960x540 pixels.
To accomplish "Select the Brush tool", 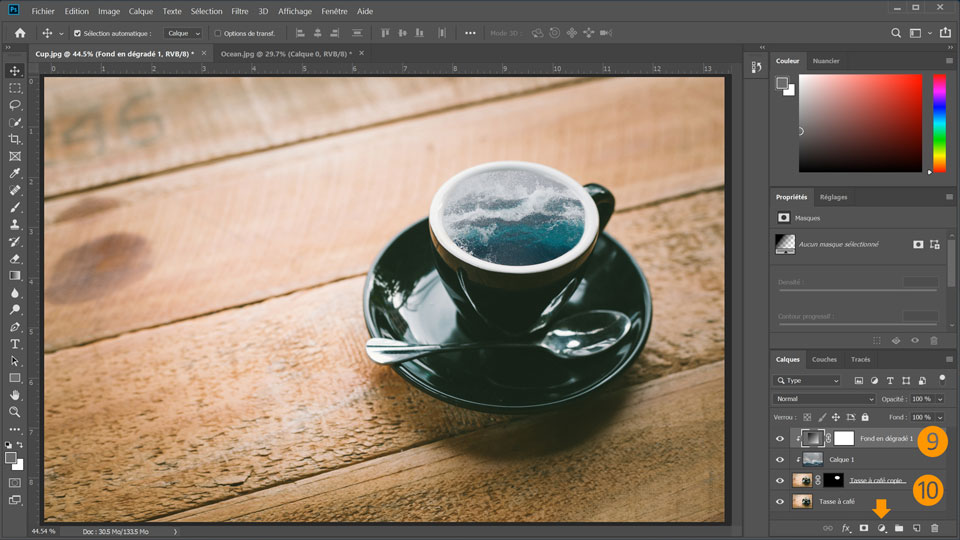I will point(15,208).
